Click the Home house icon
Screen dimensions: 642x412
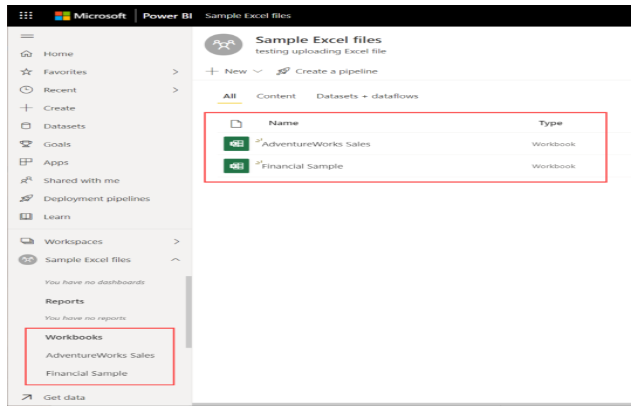tap(26, 54)
